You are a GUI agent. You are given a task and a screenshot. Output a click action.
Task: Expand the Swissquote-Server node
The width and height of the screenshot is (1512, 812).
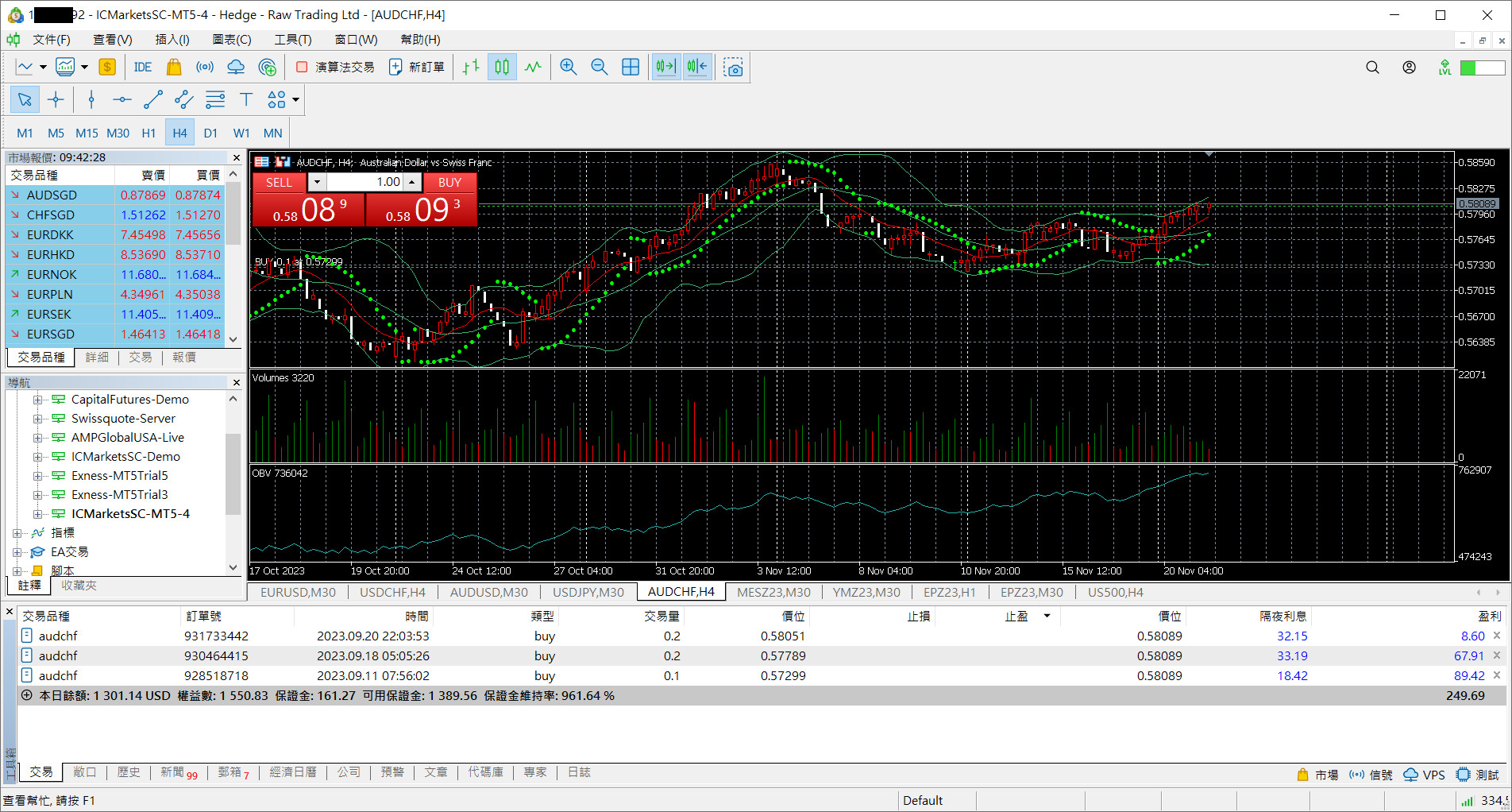(37, 419)
